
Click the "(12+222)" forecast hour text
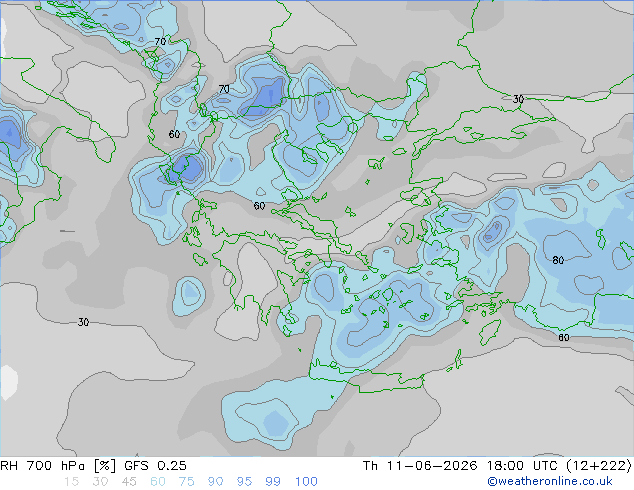pyautogui.click(x=599, y=466)
